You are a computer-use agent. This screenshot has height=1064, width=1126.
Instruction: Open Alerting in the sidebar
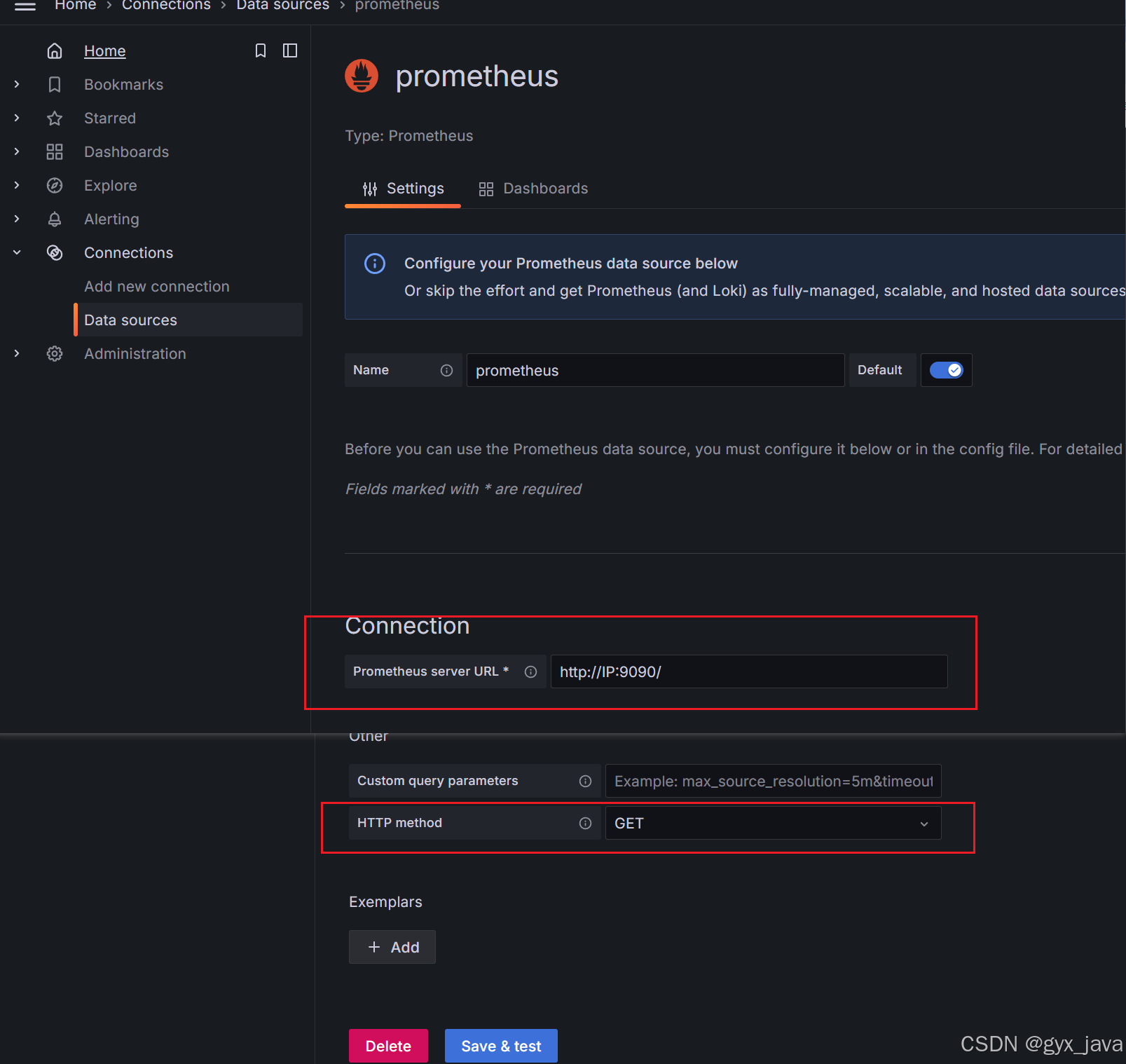(x=111, y=219)
